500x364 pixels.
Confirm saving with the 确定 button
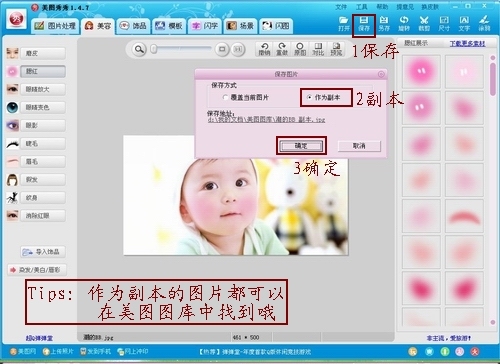click(x=301, y=146)
